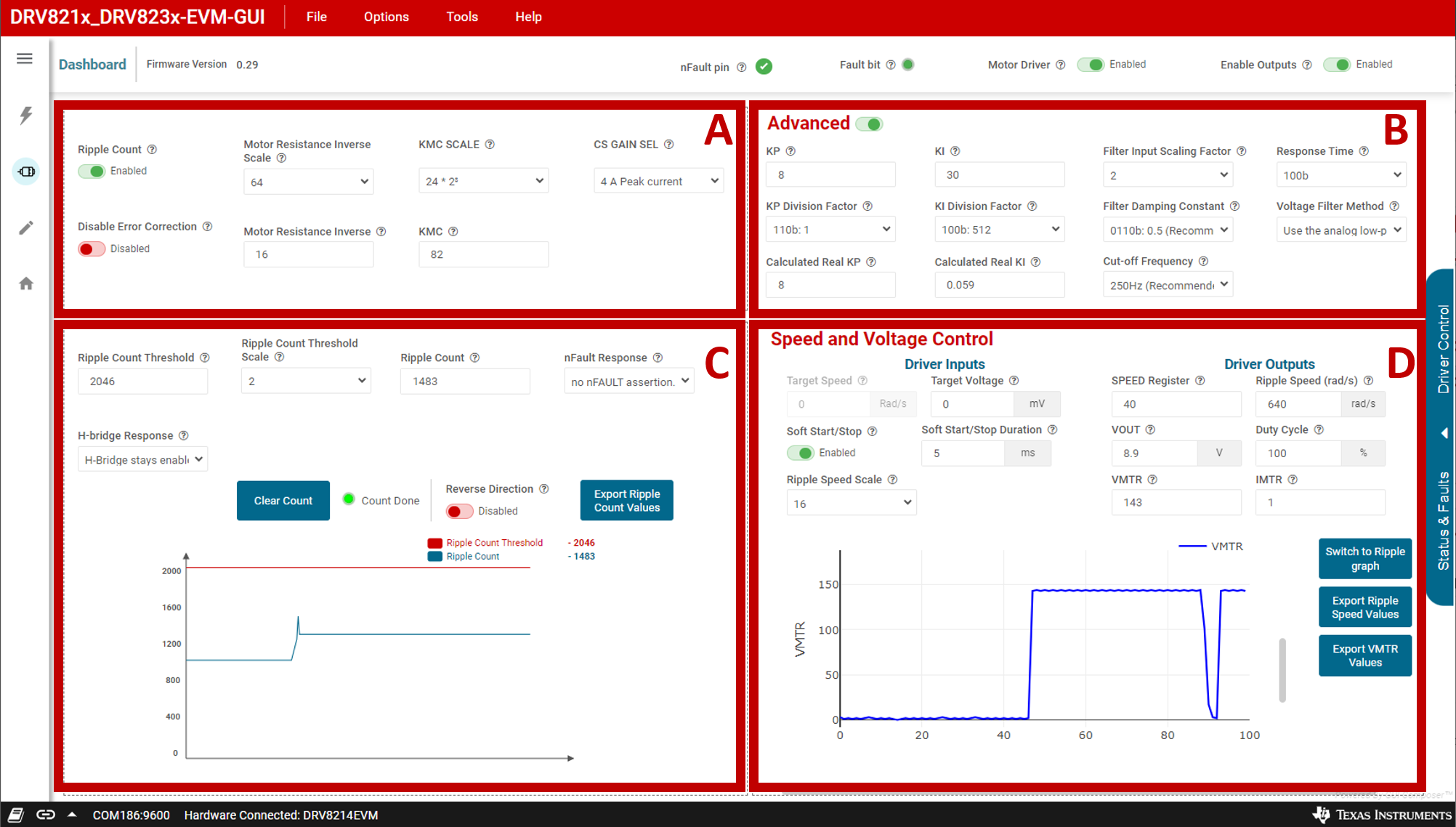Image resolution: width=1456 pixels, height=827 pixels.
Task: Click Switch to Ripple graph button
Action: (x=1364, y=558)
